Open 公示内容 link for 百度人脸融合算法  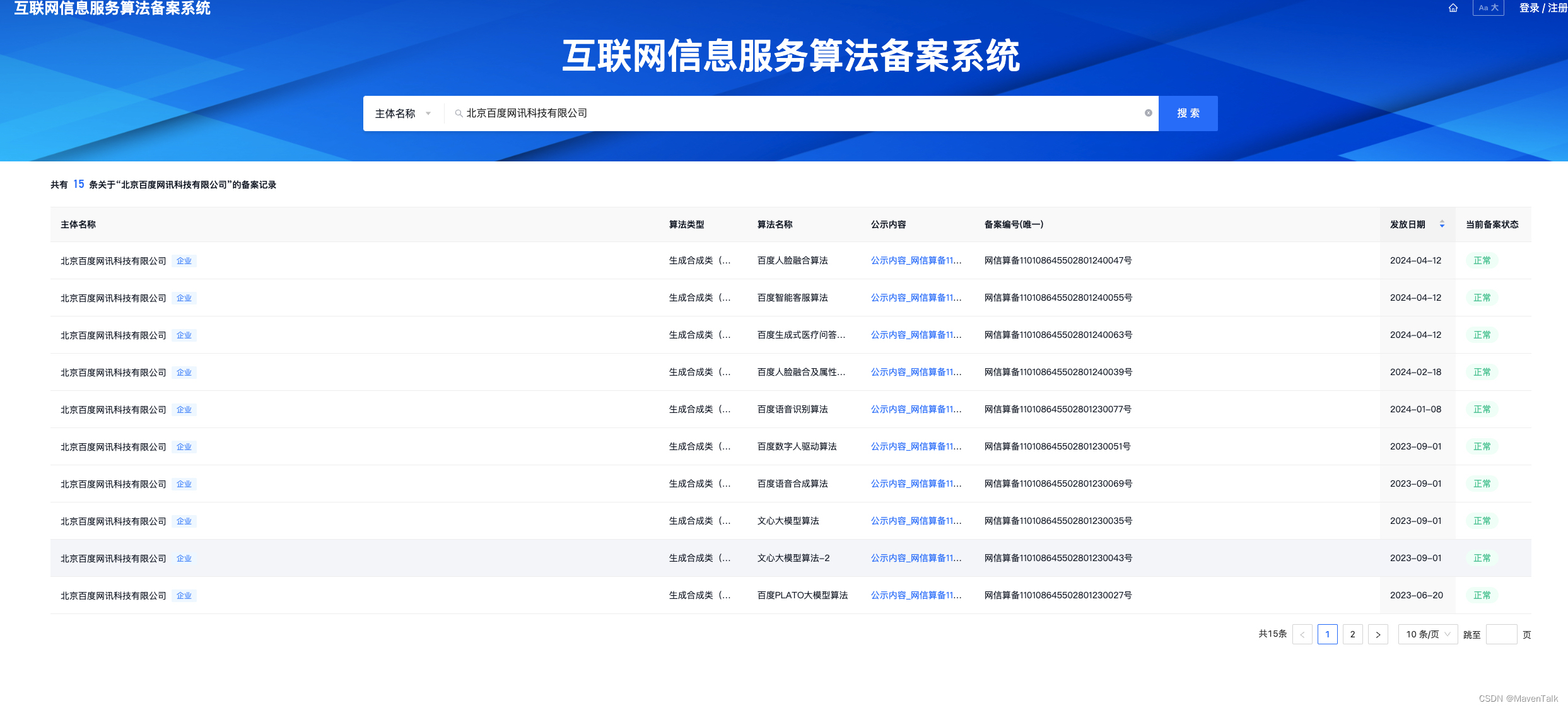click(916, 260)
